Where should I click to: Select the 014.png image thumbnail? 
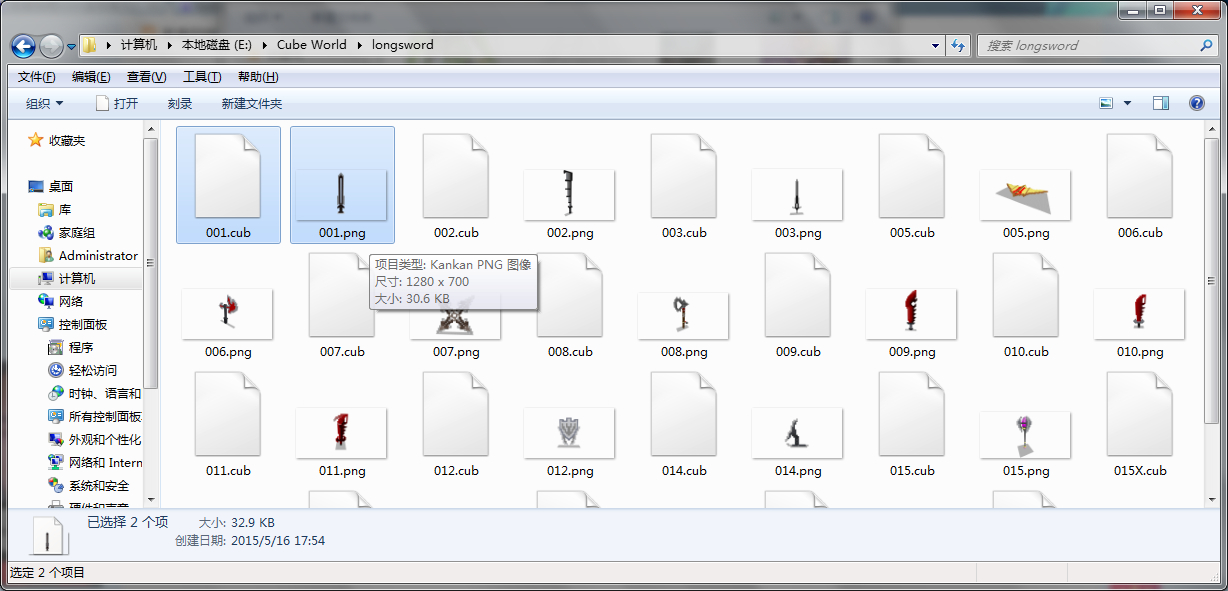pyautogui.click(x=798, y=432)
